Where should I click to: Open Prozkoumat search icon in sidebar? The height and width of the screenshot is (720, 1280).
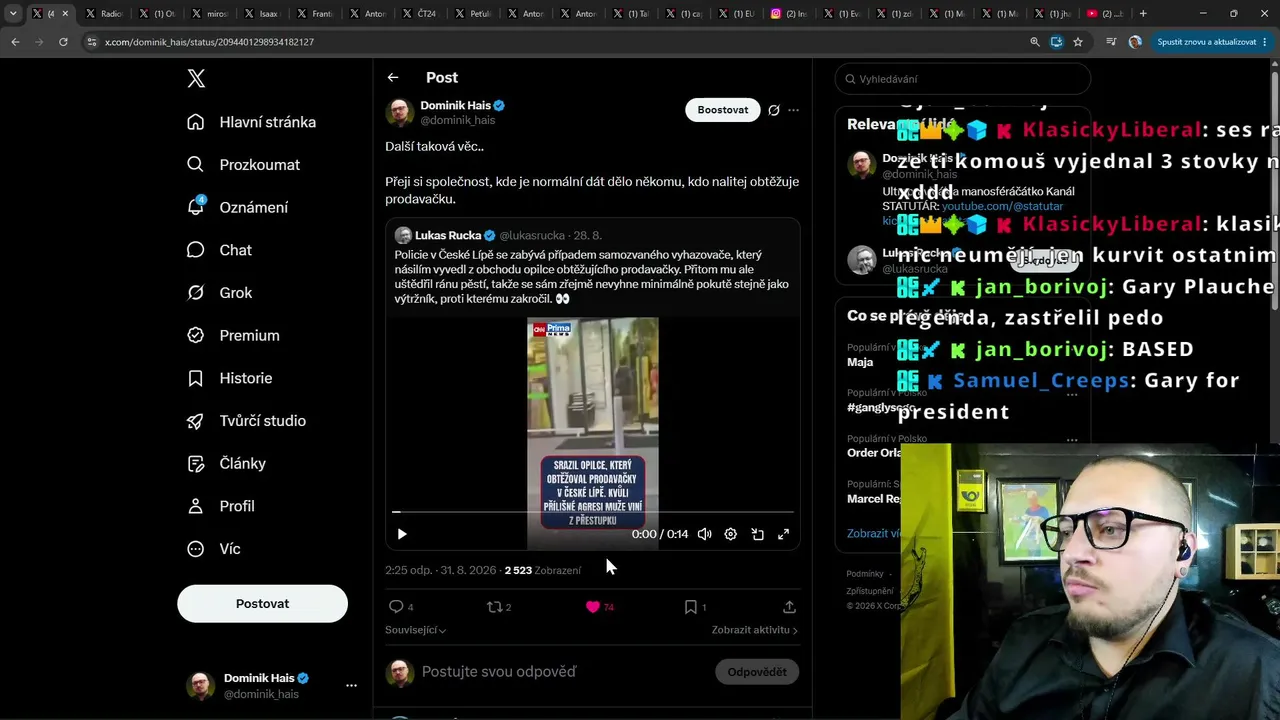pyautogui.click(x=196, y=165)
